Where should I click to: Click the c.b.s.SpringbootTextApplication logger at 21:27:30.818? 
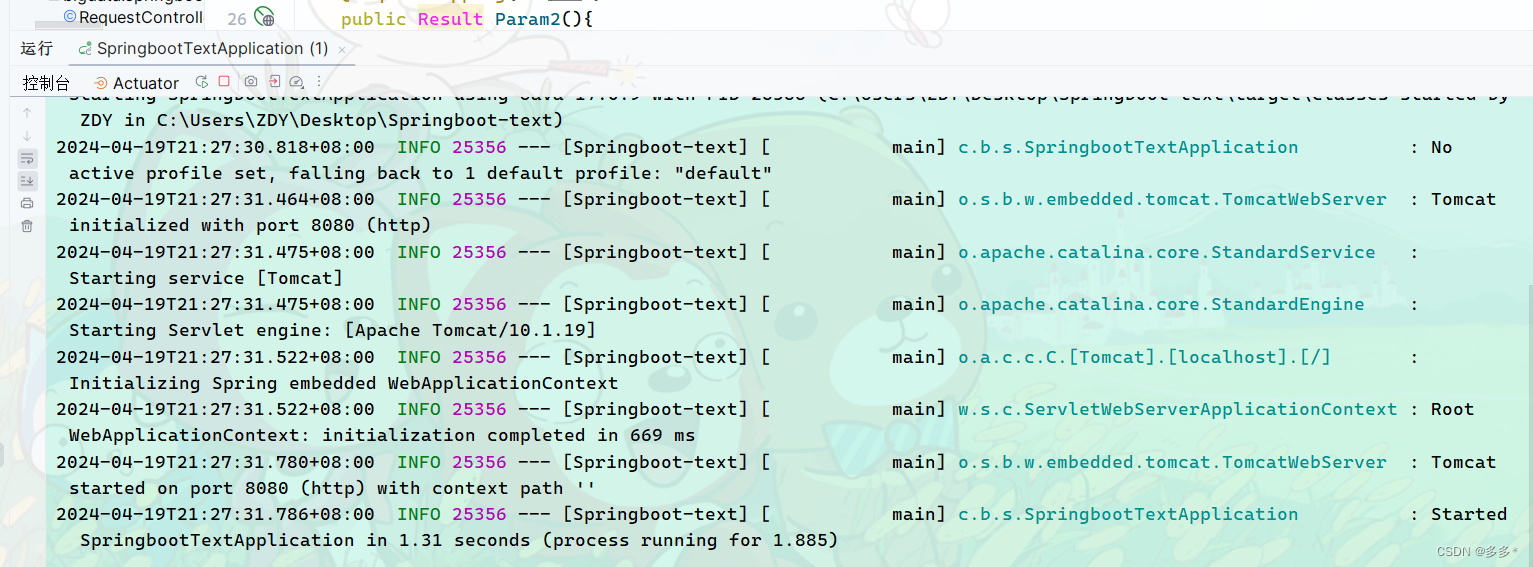(1128, 147)
